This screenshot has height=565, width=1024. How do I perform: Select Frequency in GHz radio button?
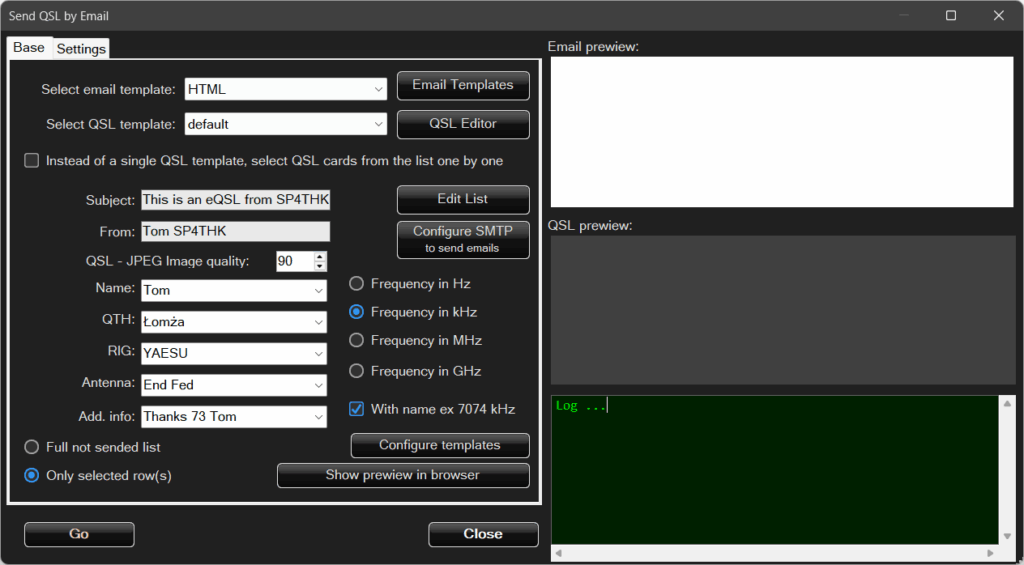tap(356, 371)
